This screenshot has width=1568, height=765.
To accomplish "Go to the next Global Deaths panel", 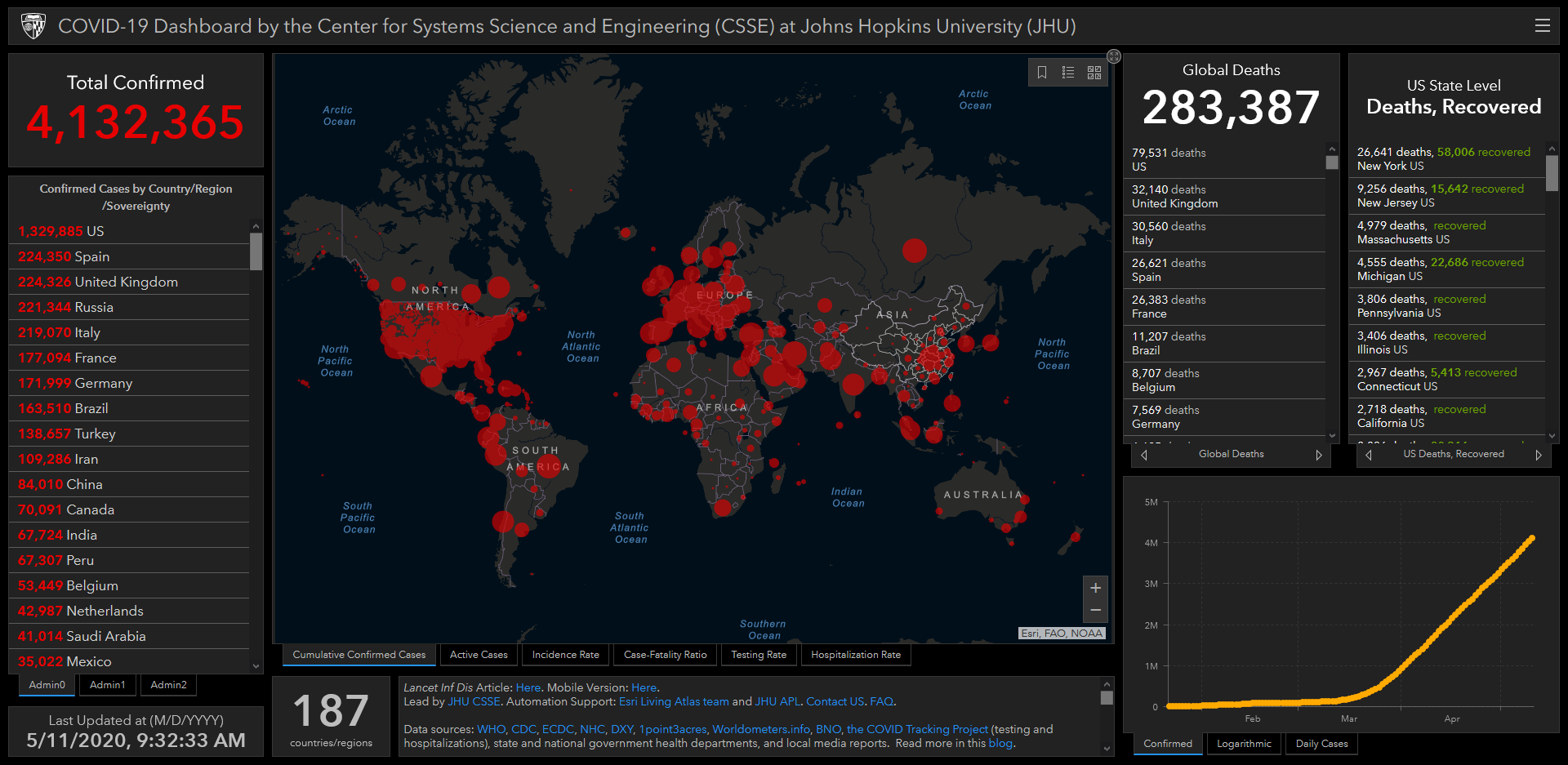I will point(1318,455).
